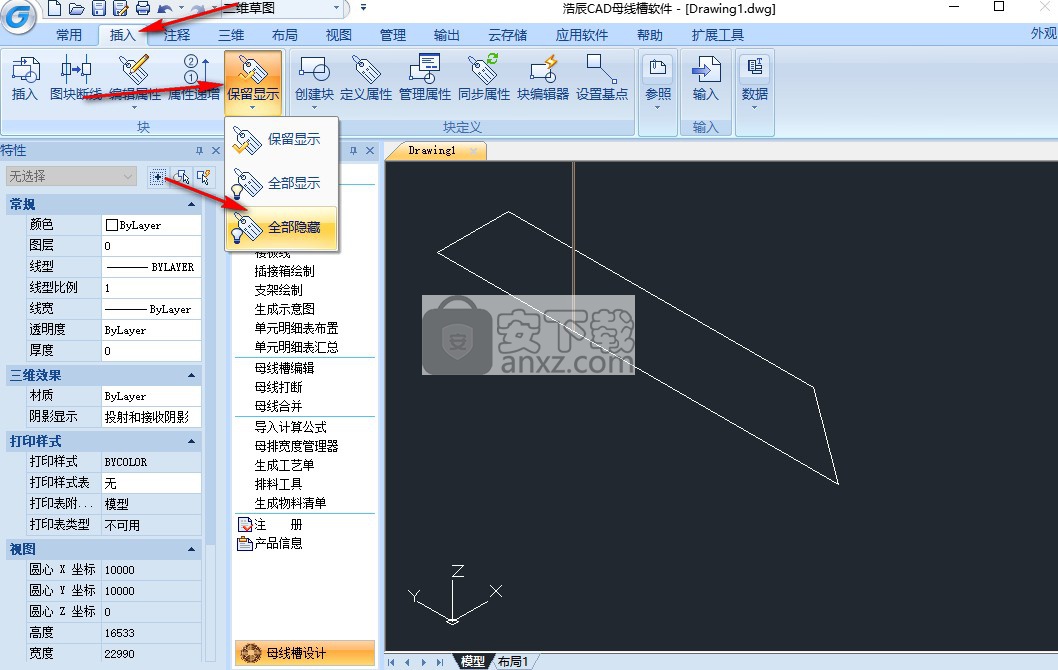Click the Open folder icon

pyautogui.click(x=76, y=9)
